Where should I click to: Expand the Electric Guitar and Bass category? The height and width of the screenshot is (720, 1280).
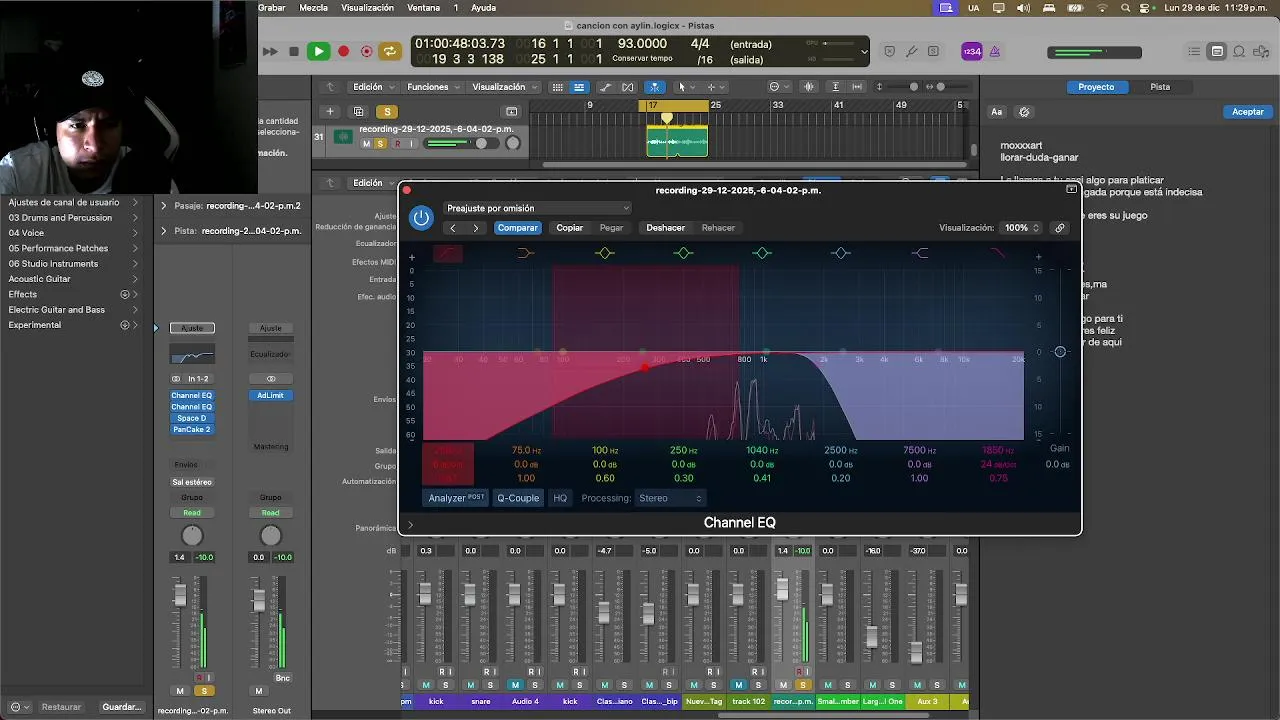pyautogui.click(x=73, y=310)
